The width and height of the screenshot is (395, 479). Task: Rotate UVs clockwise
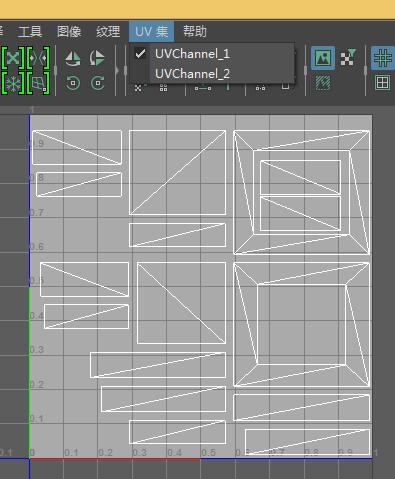(97, 83)
